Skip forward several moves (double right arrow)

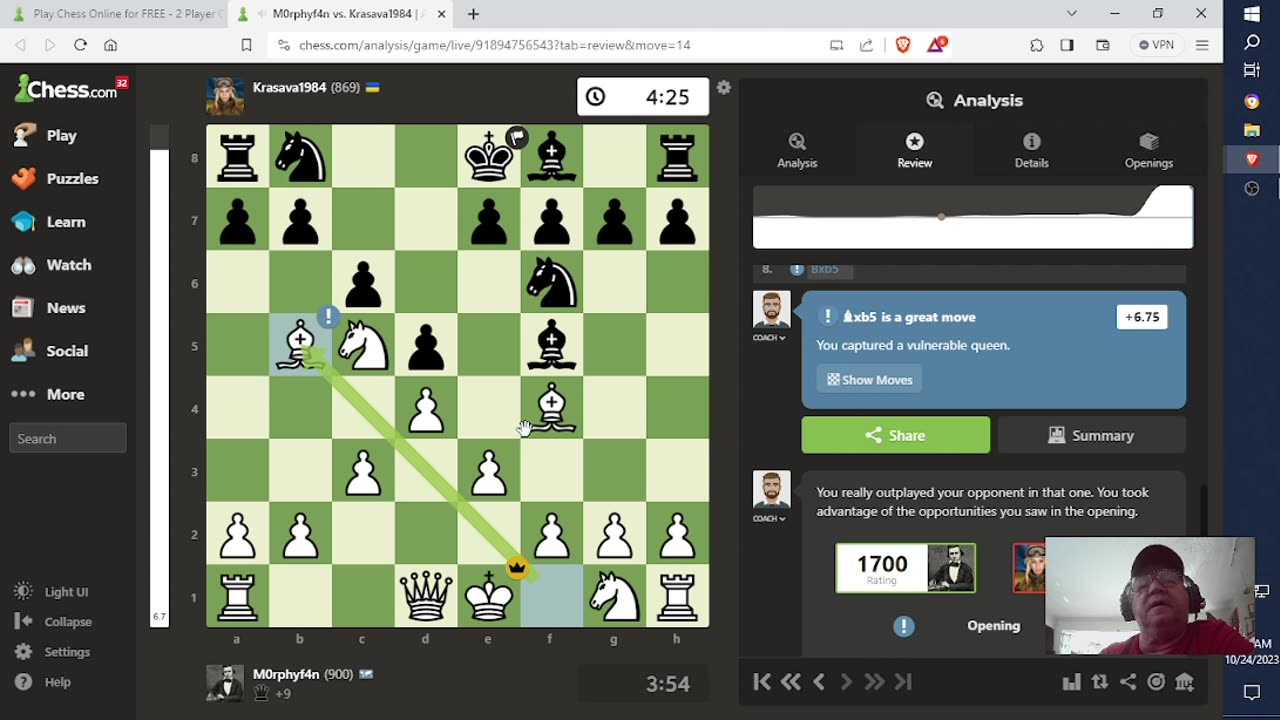pos(874,682)
